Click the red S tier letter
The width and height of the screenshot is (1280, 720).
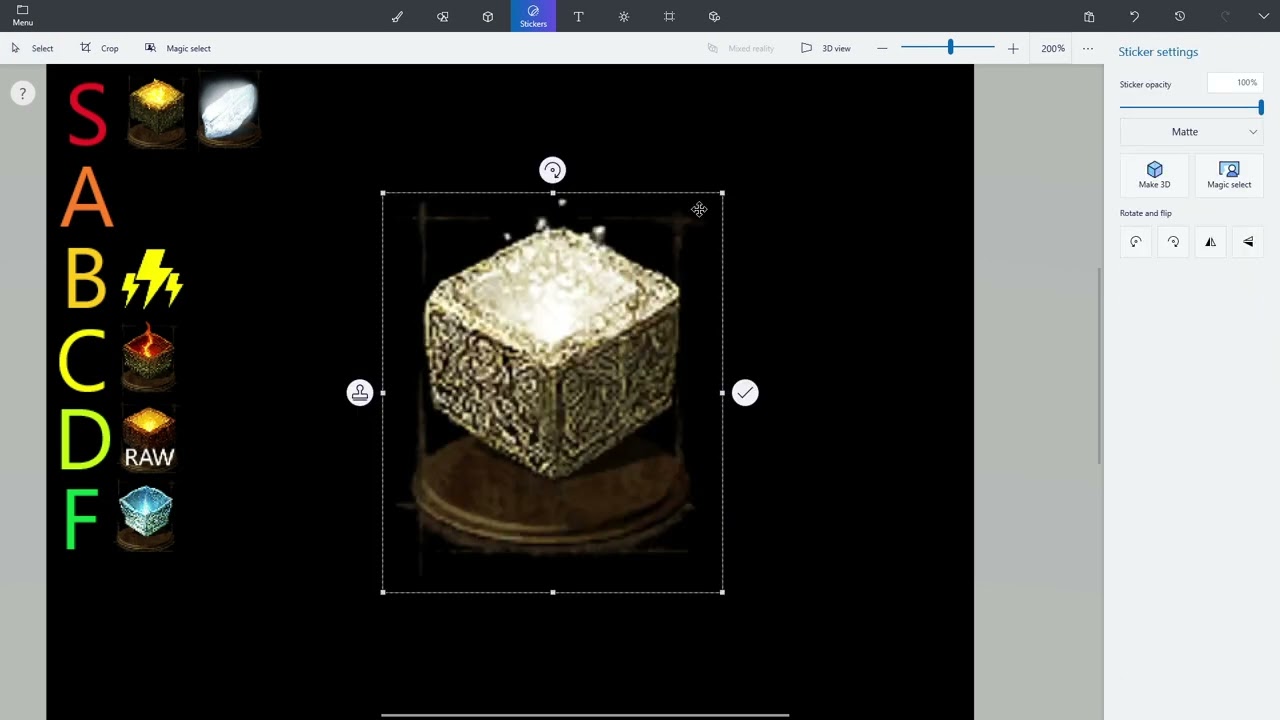(87, 116)
